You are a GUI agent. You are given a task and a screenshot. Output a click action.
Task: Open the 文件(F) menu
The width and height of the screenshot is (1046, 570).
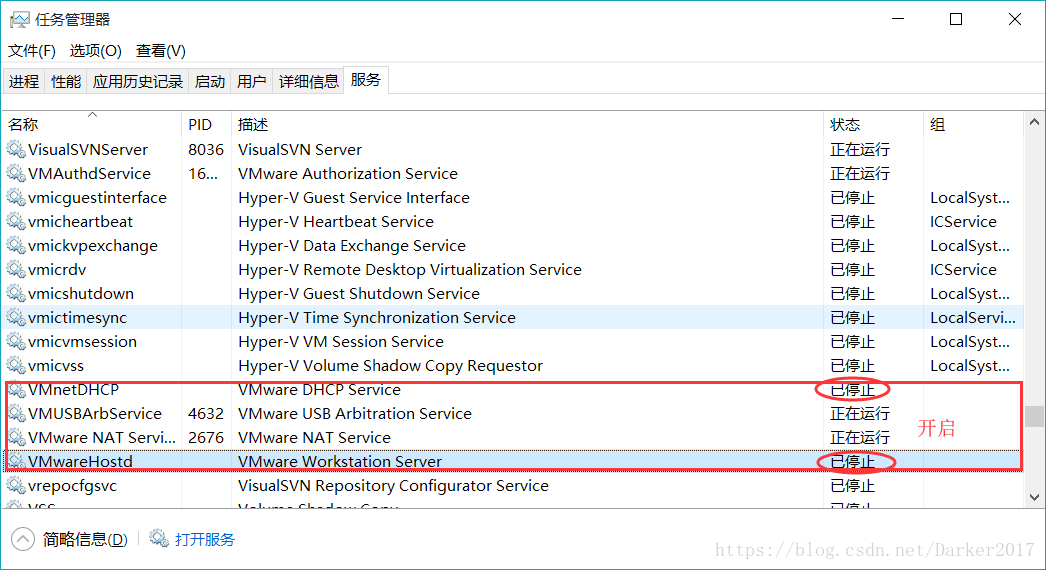pyautogui.click(x=31, y=51)
